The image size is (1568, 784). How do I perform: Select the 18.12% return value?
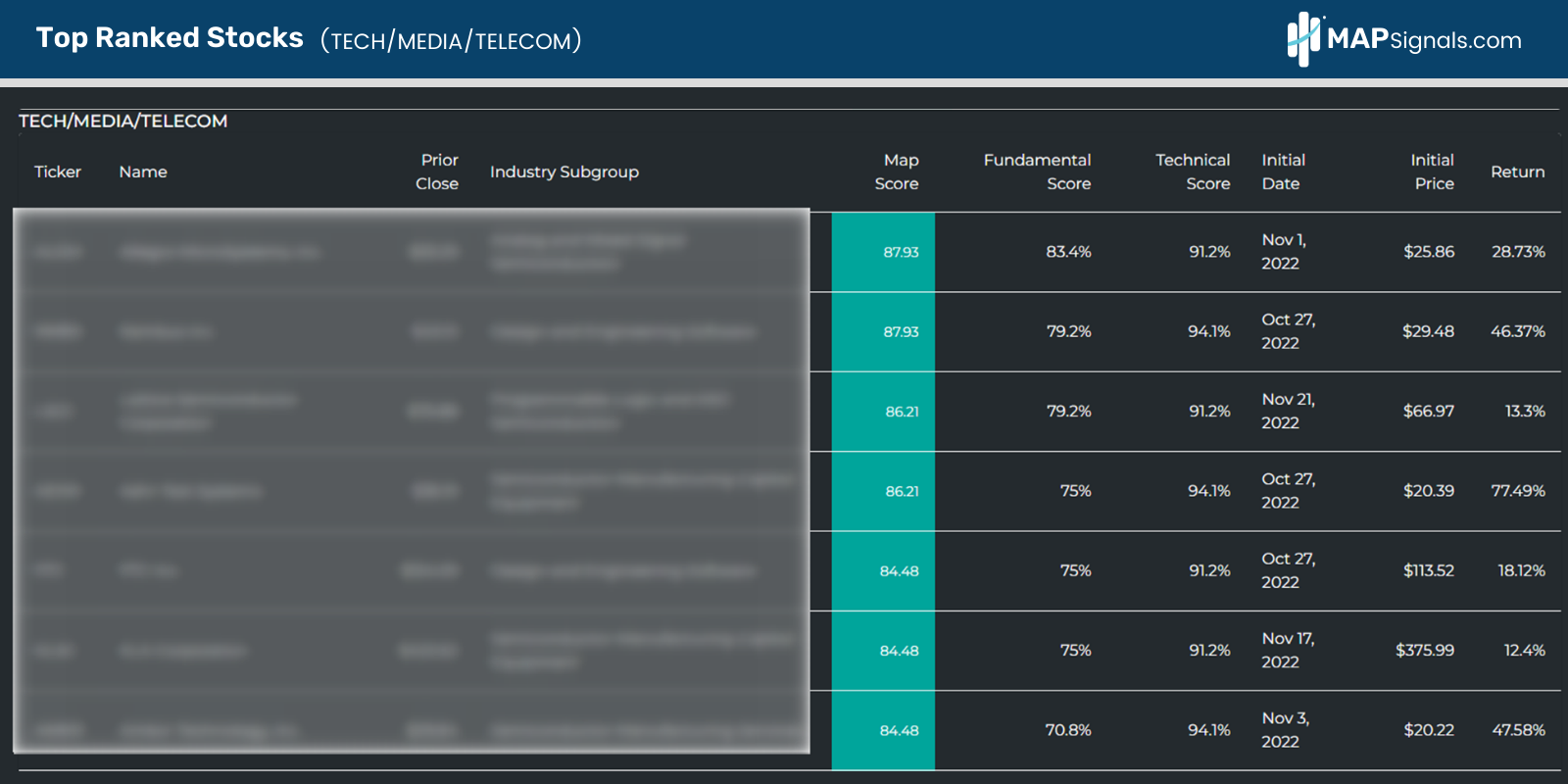tap(1522, 570)
